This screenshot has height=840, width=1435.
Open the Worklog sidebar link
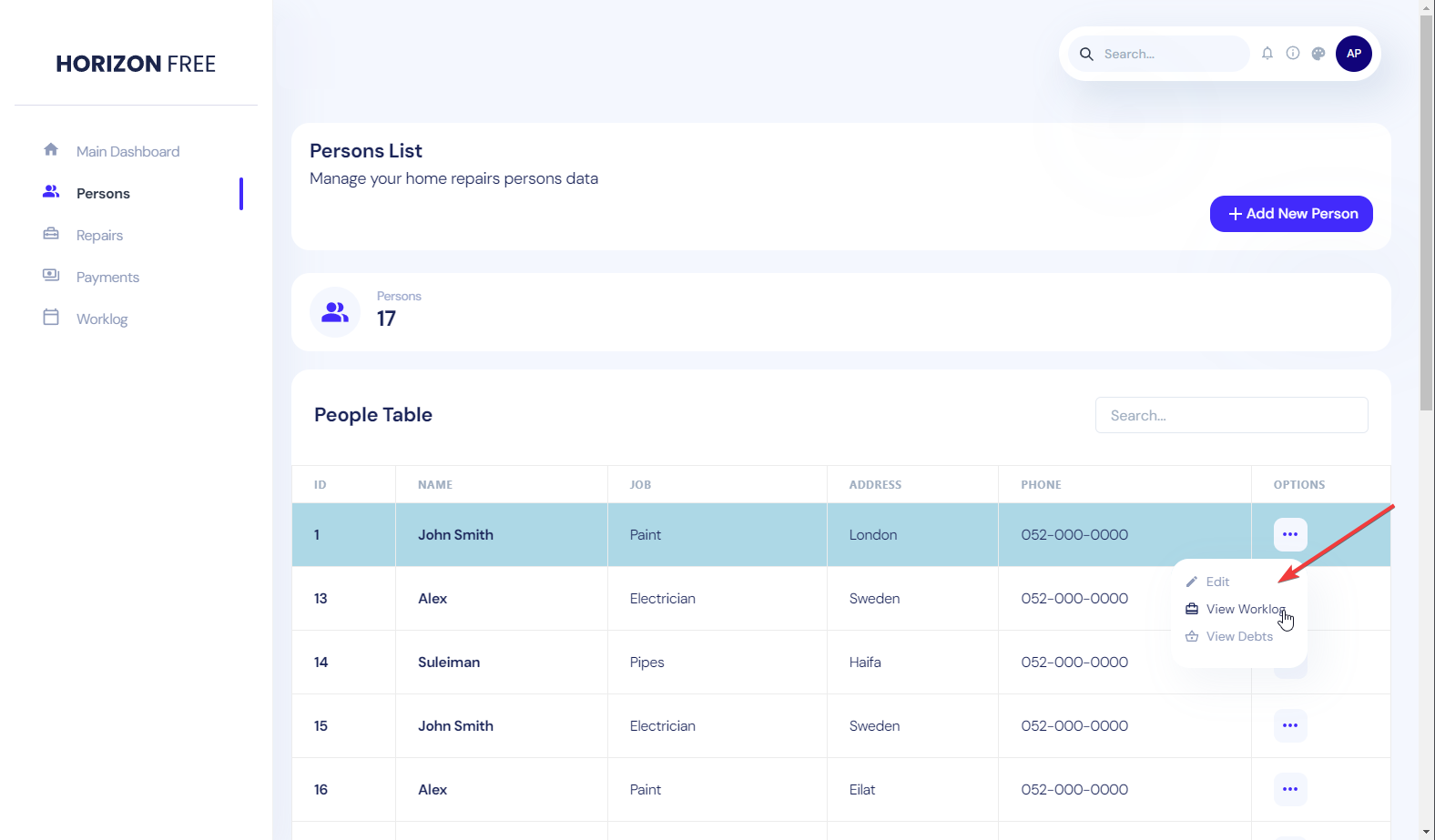tap(102, 319)
